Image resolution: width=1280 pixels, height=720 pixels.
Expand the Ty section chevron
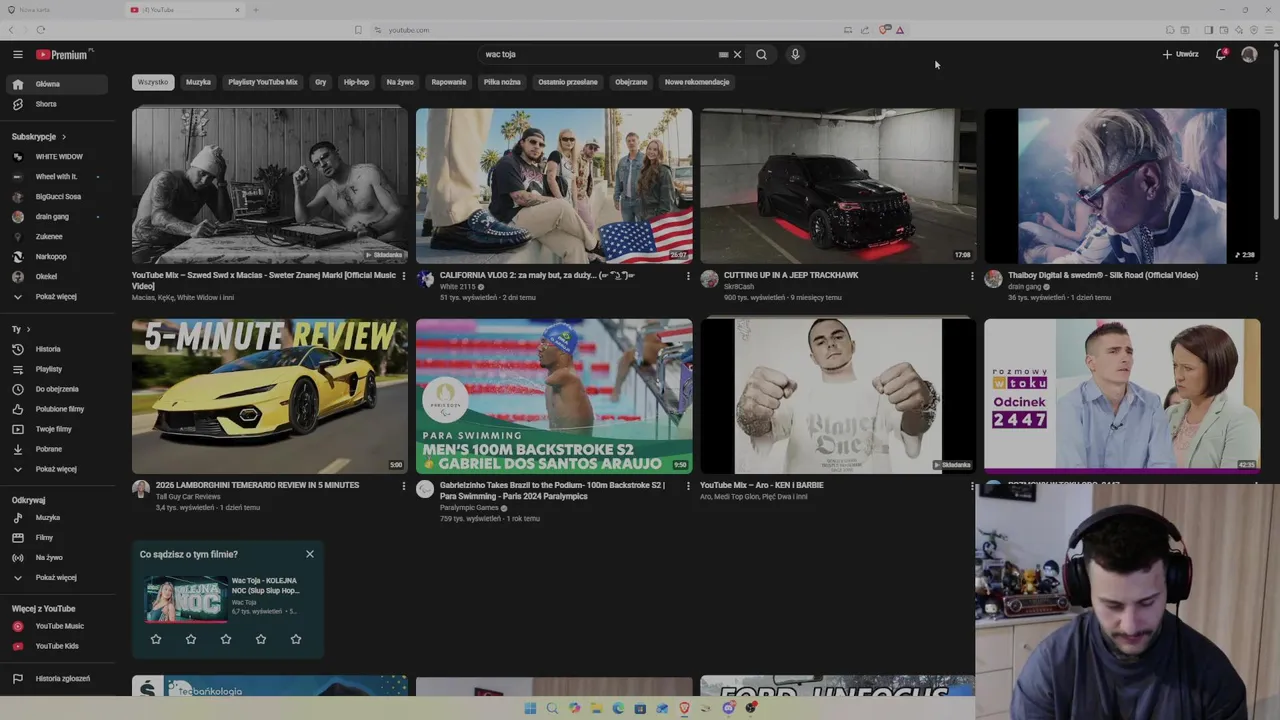point(28,329)
